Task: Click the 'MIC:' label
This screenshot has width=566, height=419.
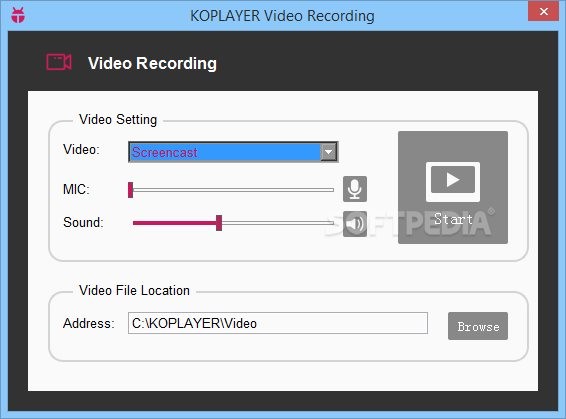Action: click(x=76, y=189)
